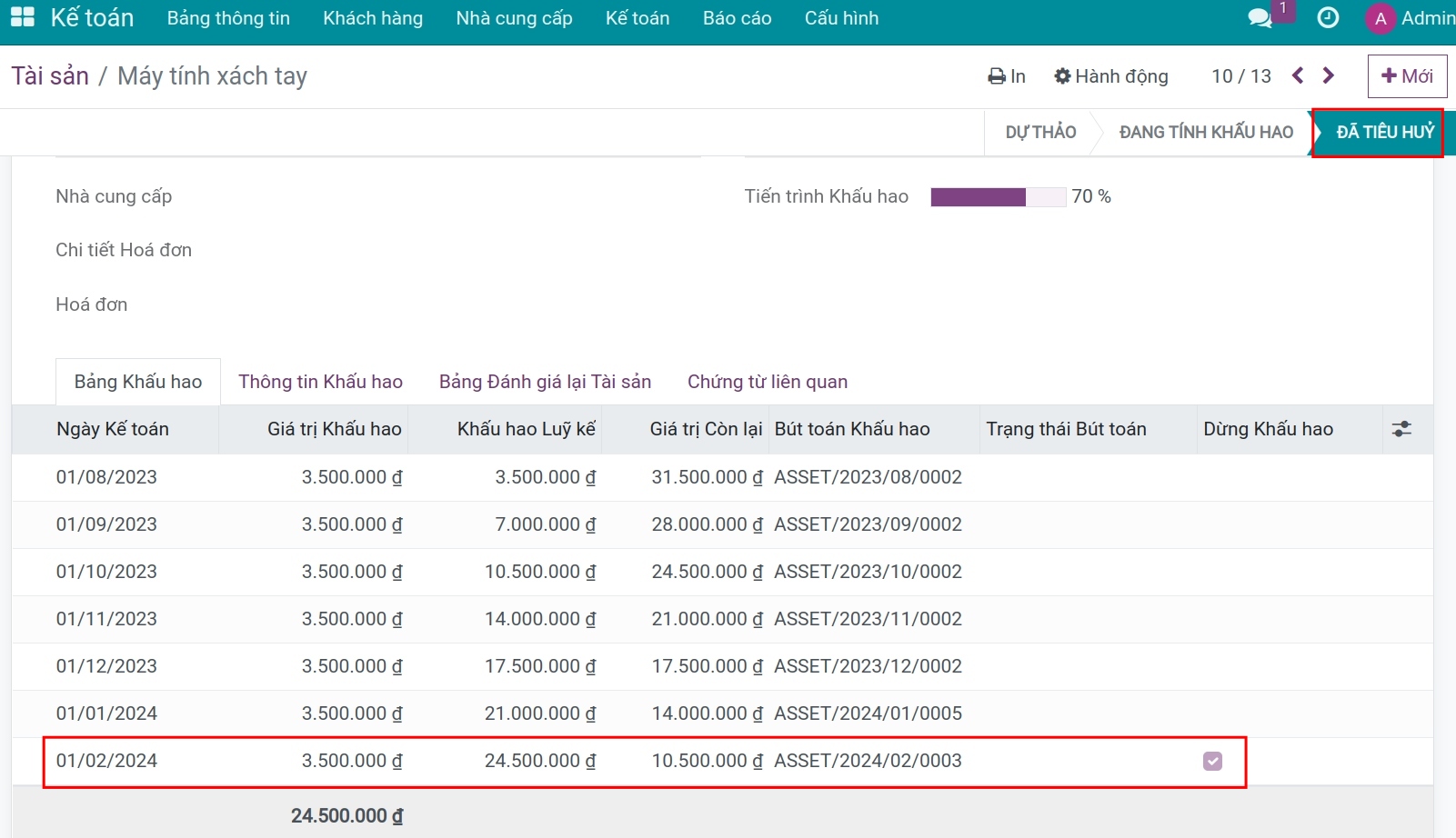Open column settings adjust icon
Viewport: 1456px width, 838px height.
(1401, 429)
